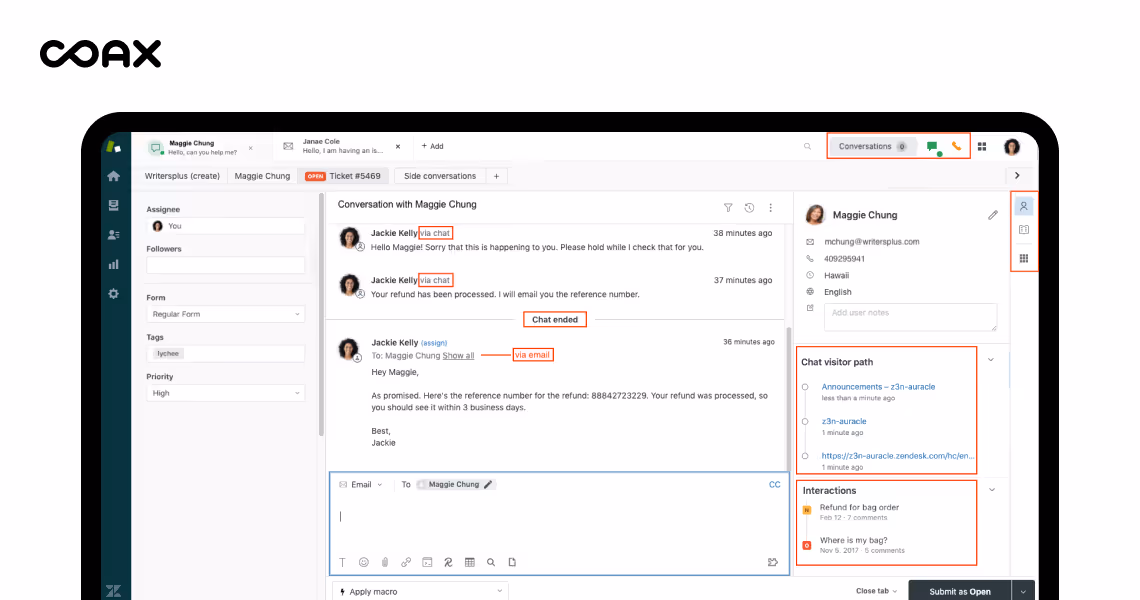This screenshot has height=600, width=1140.
Task: Open Writersplus (create) tab
Action: pos(182,176)
